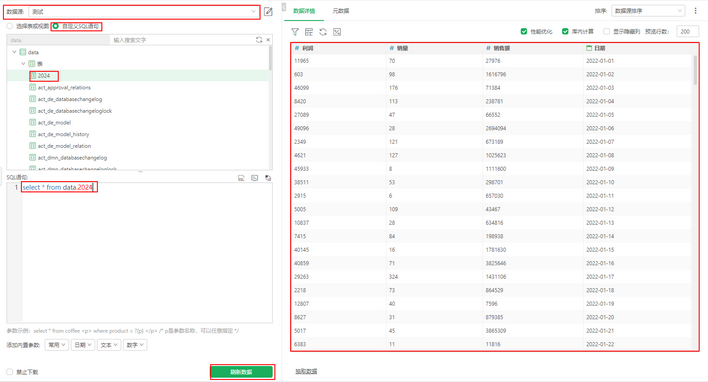Click the cell with date 2022-01-22
Screen dimensions: 708x382
(x=600, y=344)
